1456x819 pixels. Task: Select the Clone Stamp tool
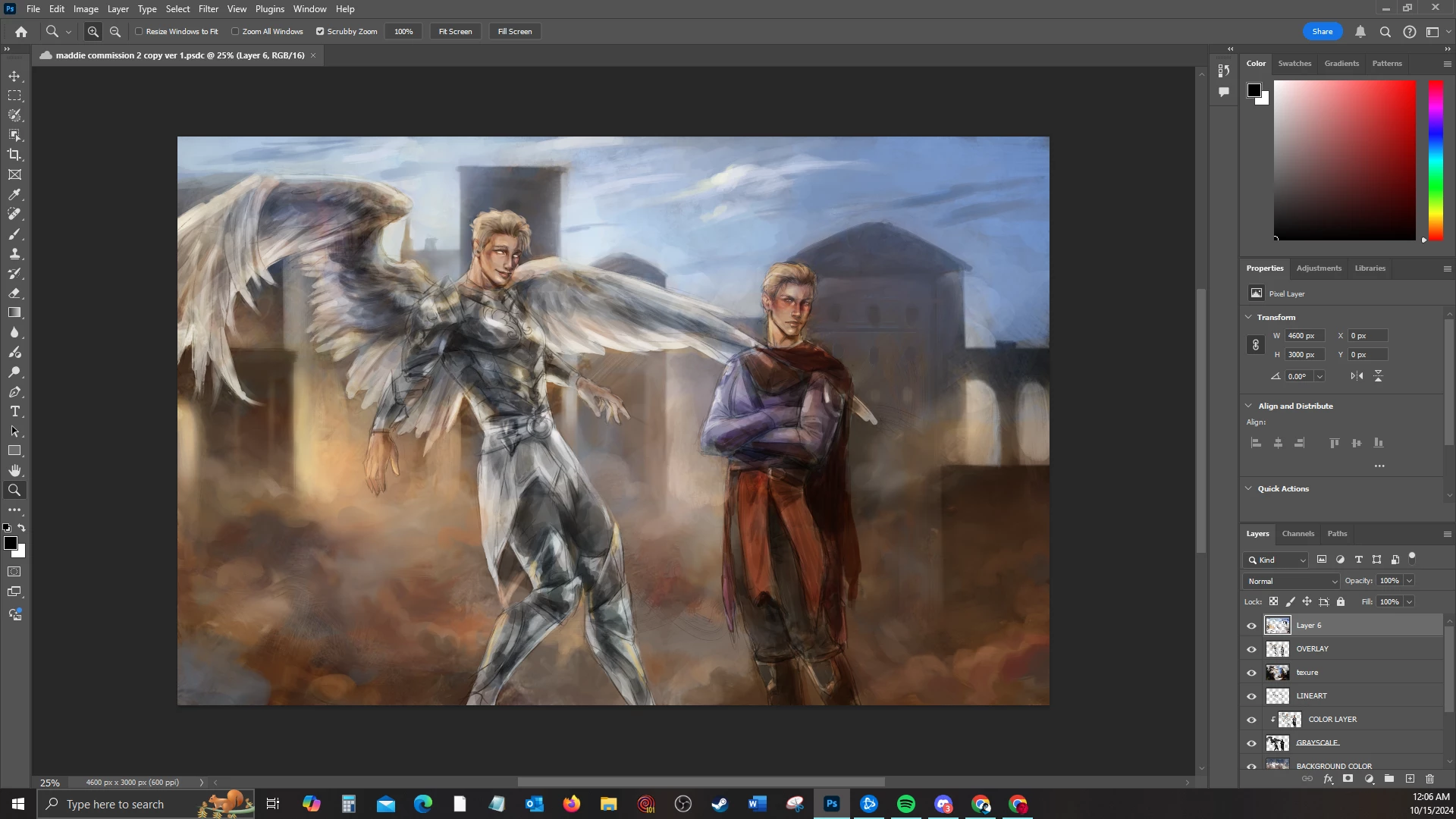[14, 253]
